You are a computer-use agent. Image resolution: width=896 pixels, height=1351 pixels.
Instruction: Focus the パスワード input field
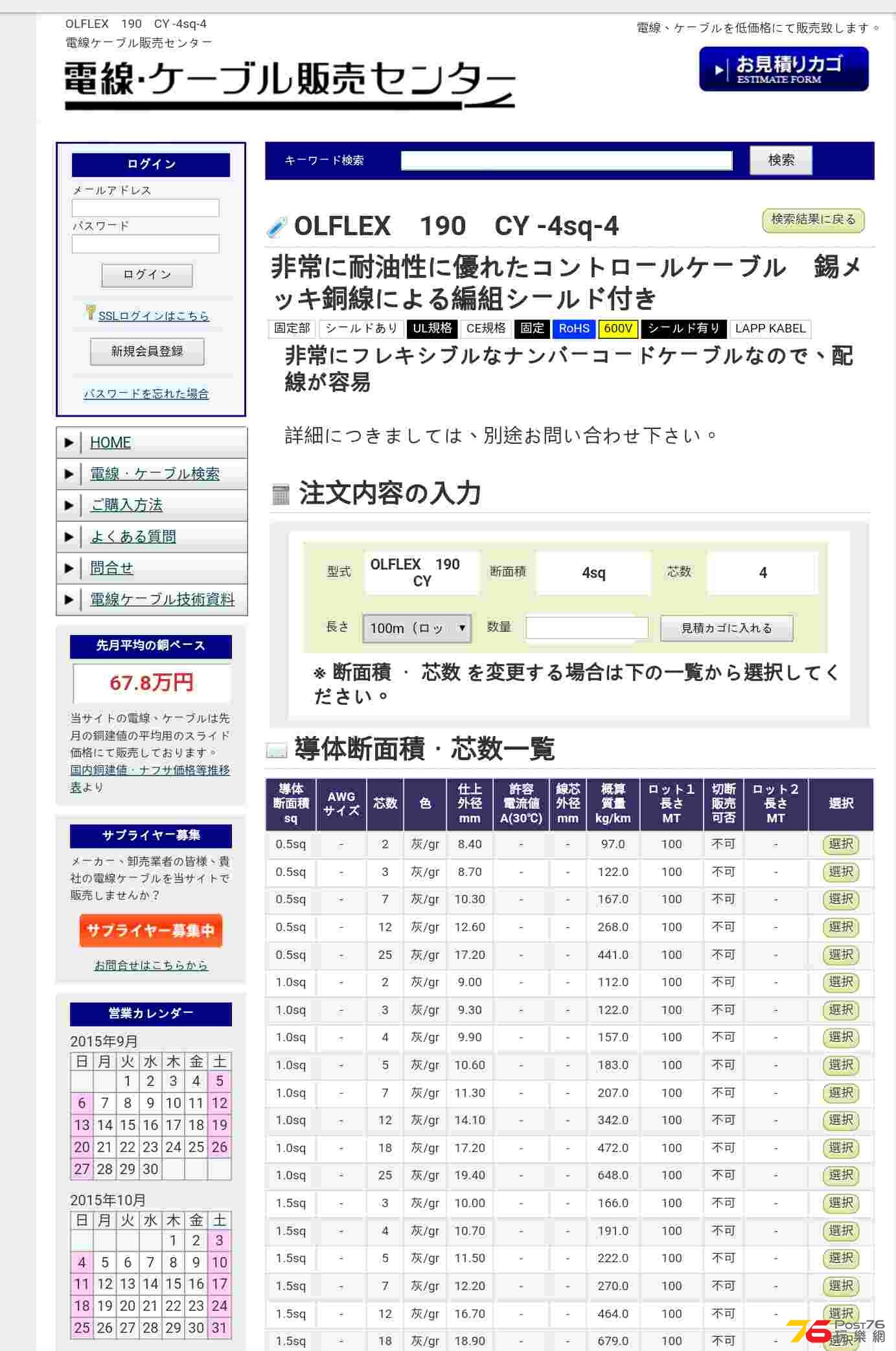point(145,244)
